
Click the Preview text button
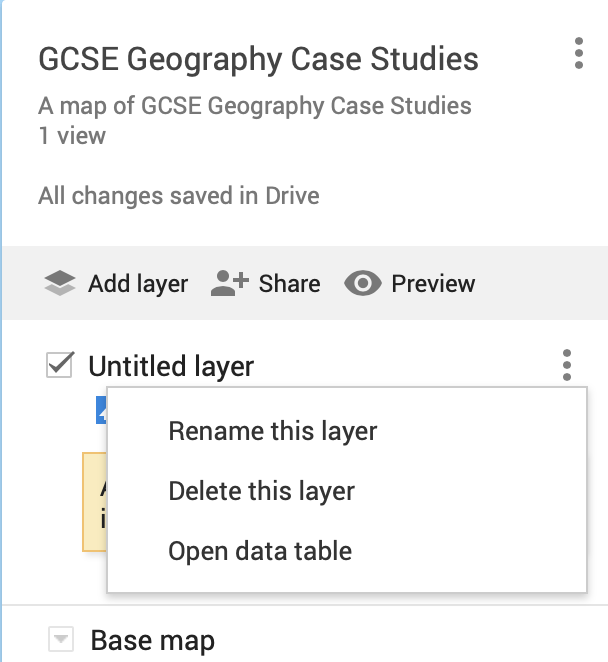(x=433, y=284)
